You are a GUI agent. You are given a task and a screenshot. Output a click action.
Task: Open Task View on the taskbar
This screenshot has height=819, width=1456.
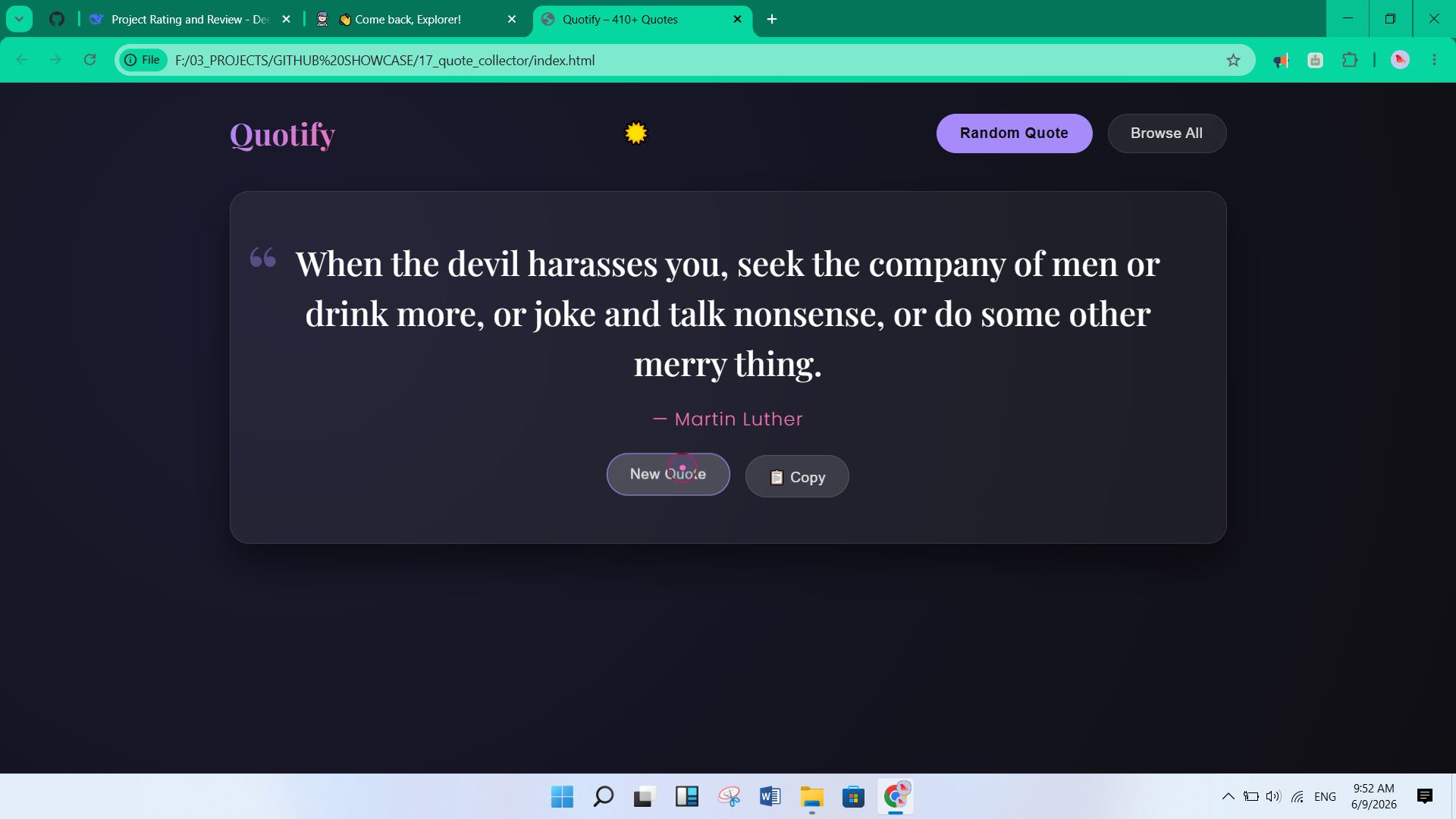[x=644, y=797]
